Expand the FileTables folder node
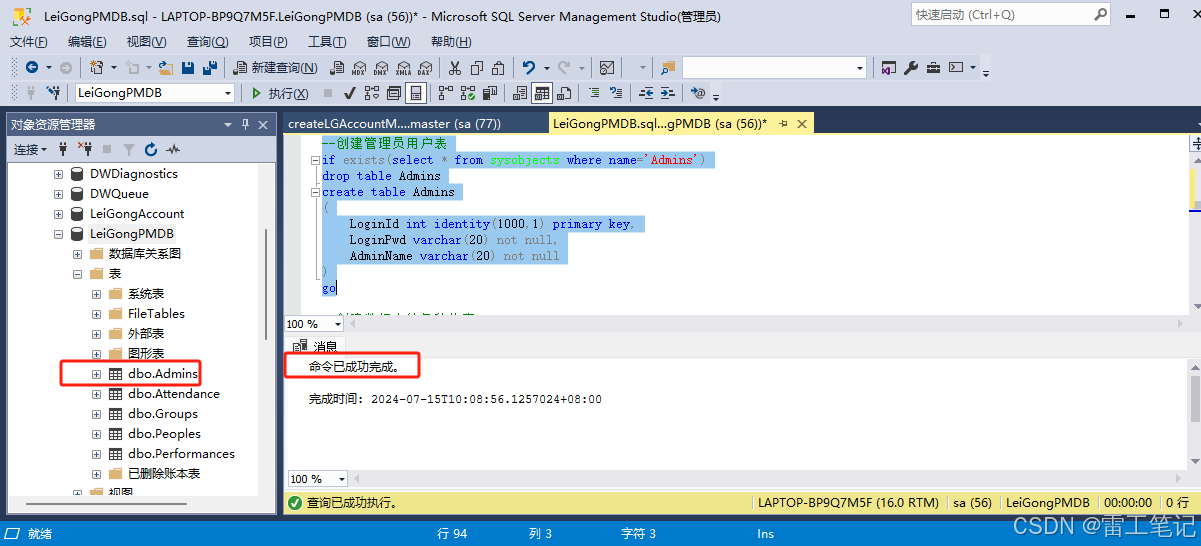 coord(96,314)
